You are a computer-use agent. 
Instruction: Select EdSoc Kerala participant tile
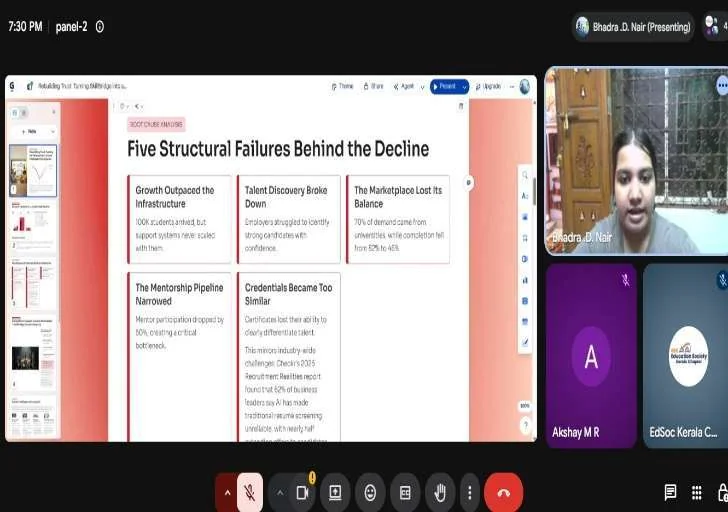pos(686,356)
